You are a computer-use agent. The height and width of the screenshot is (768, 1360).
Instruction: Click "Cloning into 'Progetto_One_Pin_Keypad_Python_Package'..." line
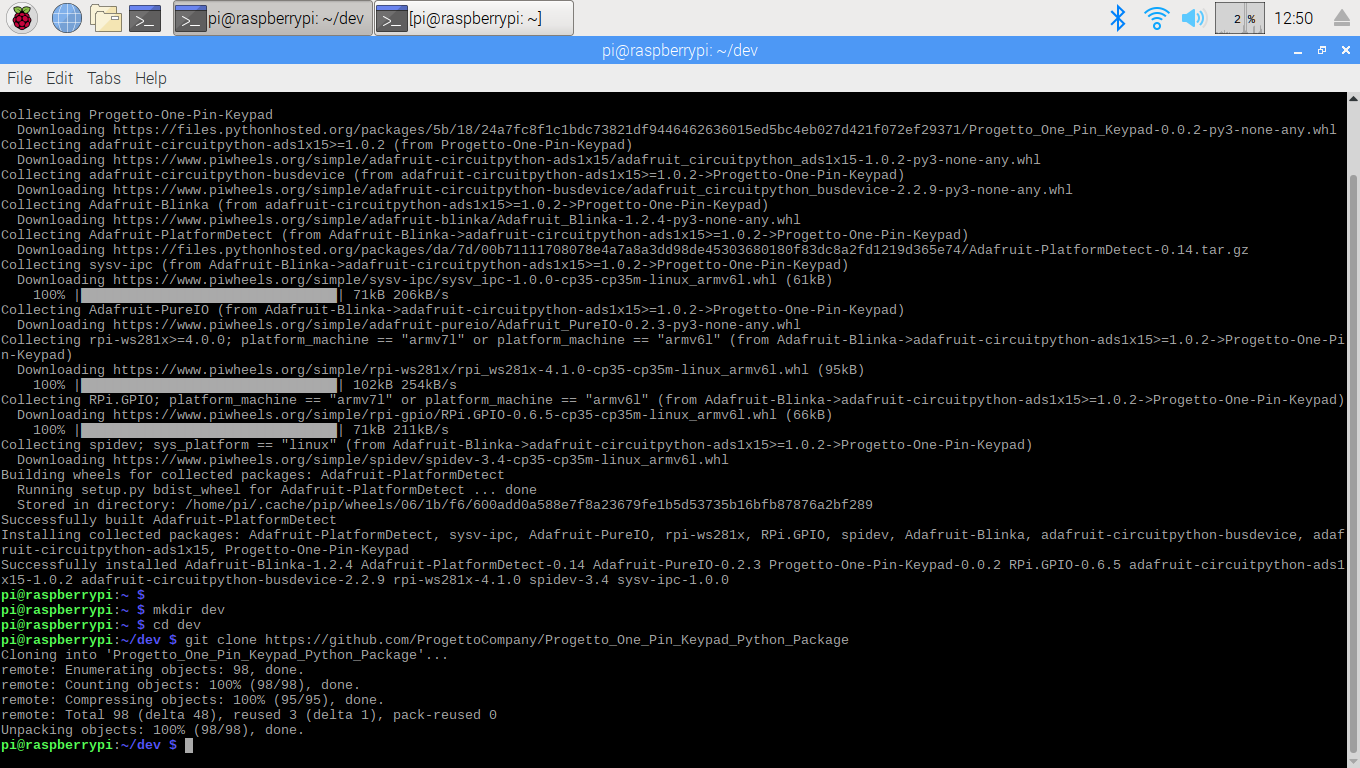(225, 655)
